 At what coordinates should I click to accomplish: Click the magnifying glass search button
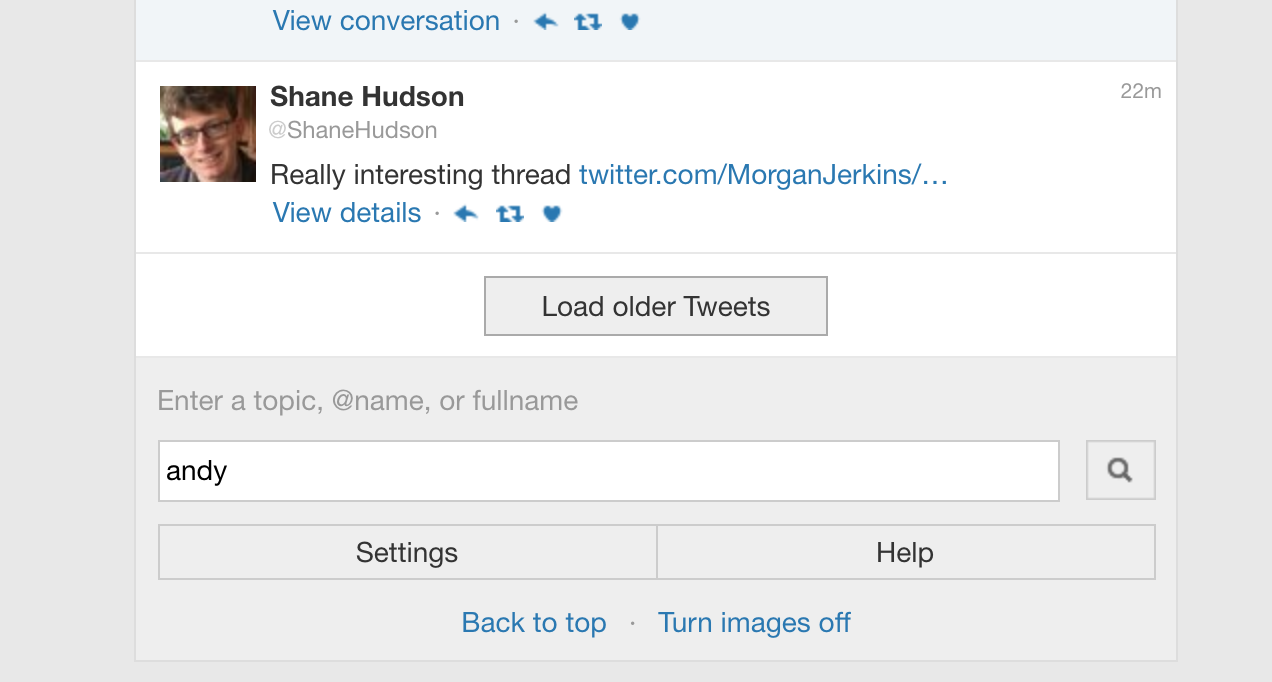(x=1121, y=470)
